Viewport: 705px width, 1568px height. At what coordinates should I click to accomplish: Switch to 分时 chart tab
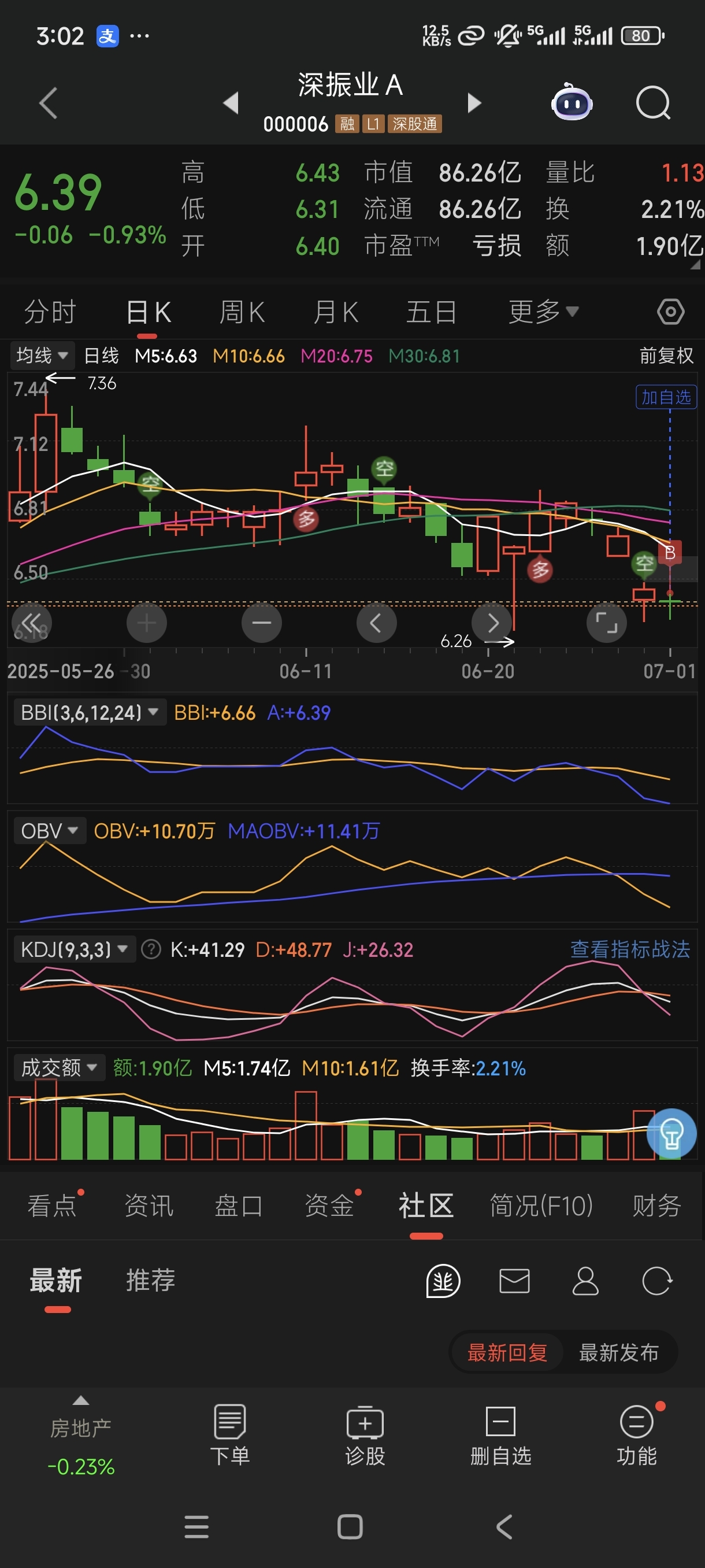[50, 312]
